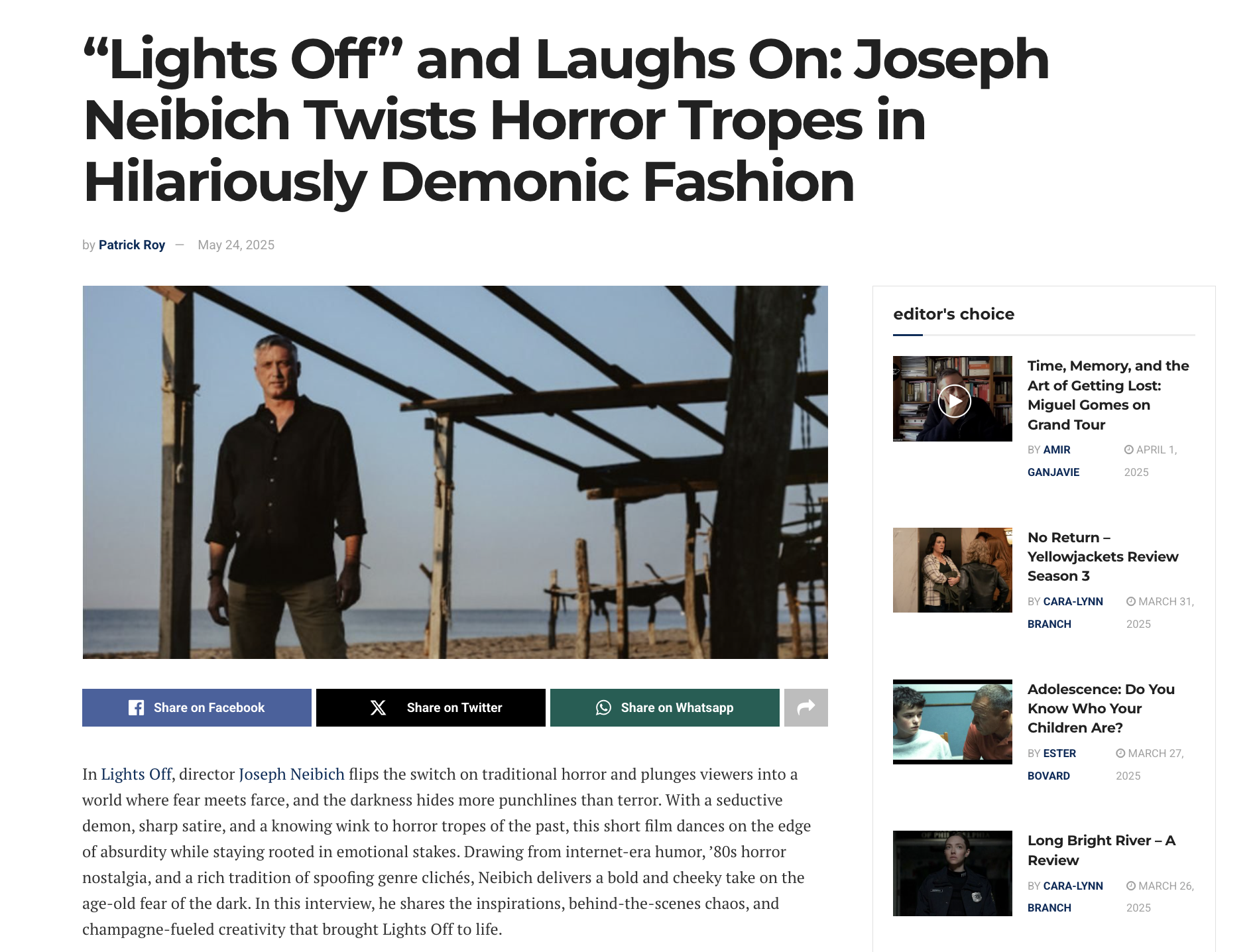
Task: View author Amir Ganjavie's page
Action: (1053, 461)
